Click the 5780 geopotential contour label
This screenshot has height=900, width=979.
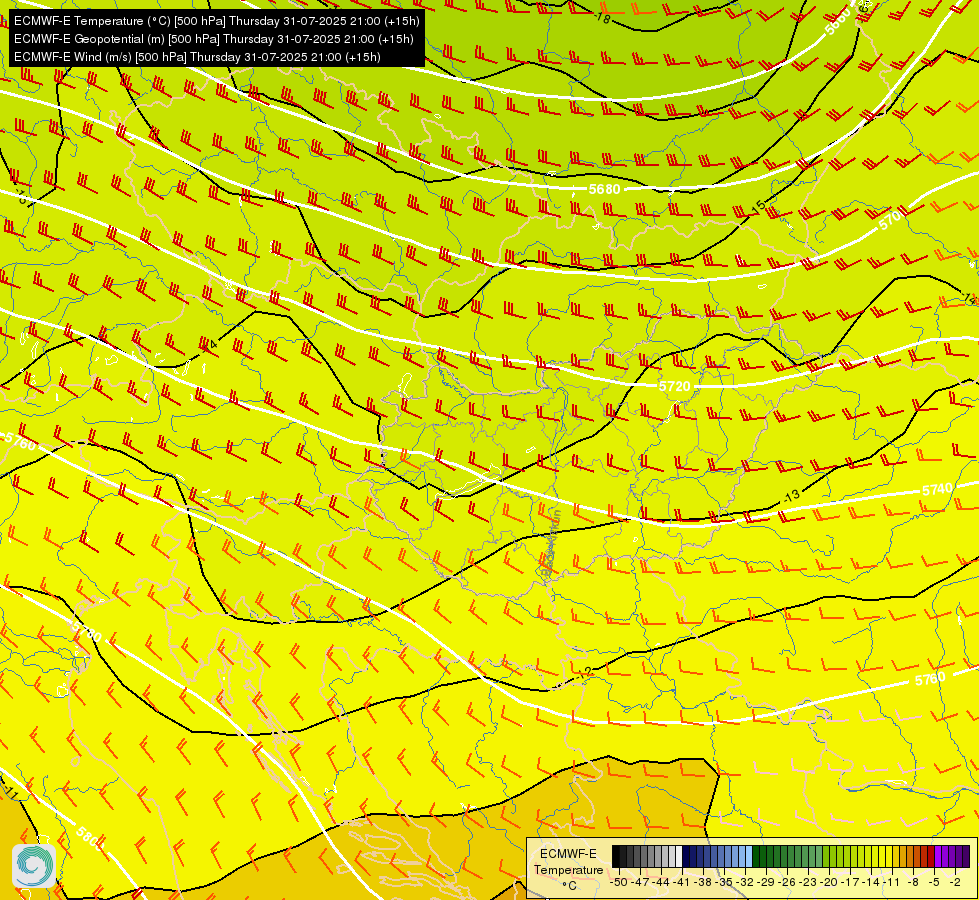(x=87, y=632)
